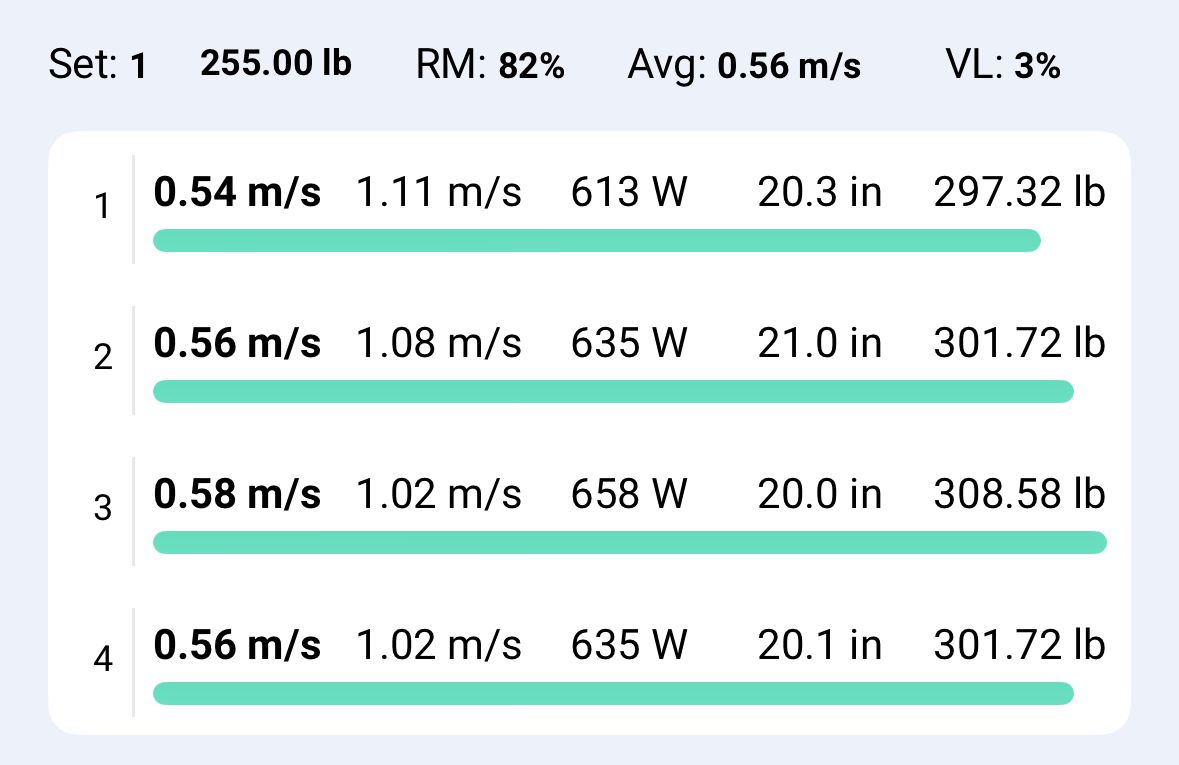This screenshot has width=1179, height=765.
Task: Open the RM: 82% indicator
Action: tap(489, 65)
